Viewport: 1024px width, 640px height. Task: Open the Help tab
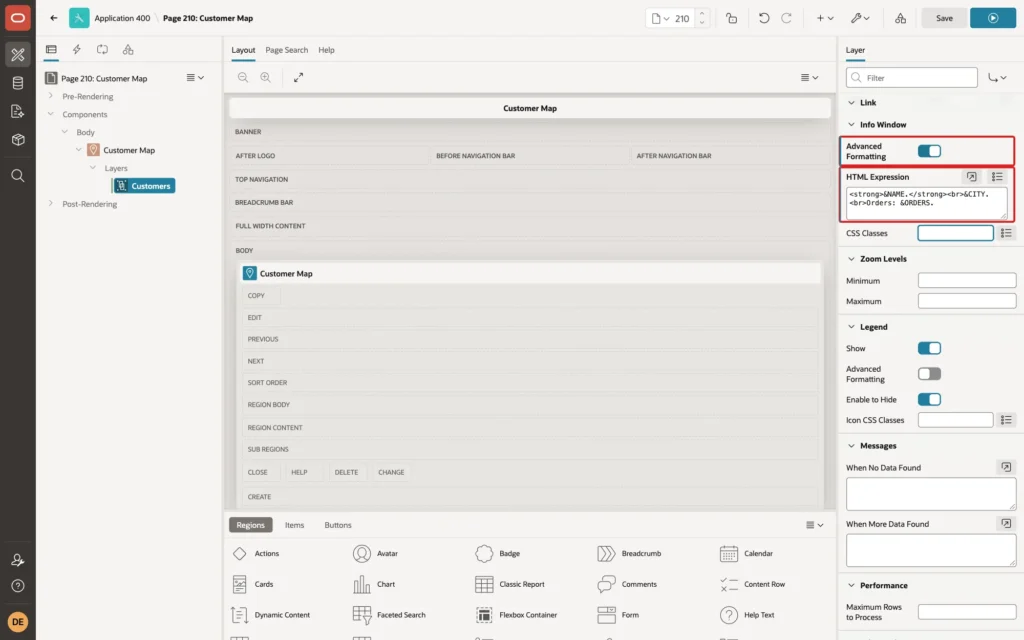coord(326,50)
